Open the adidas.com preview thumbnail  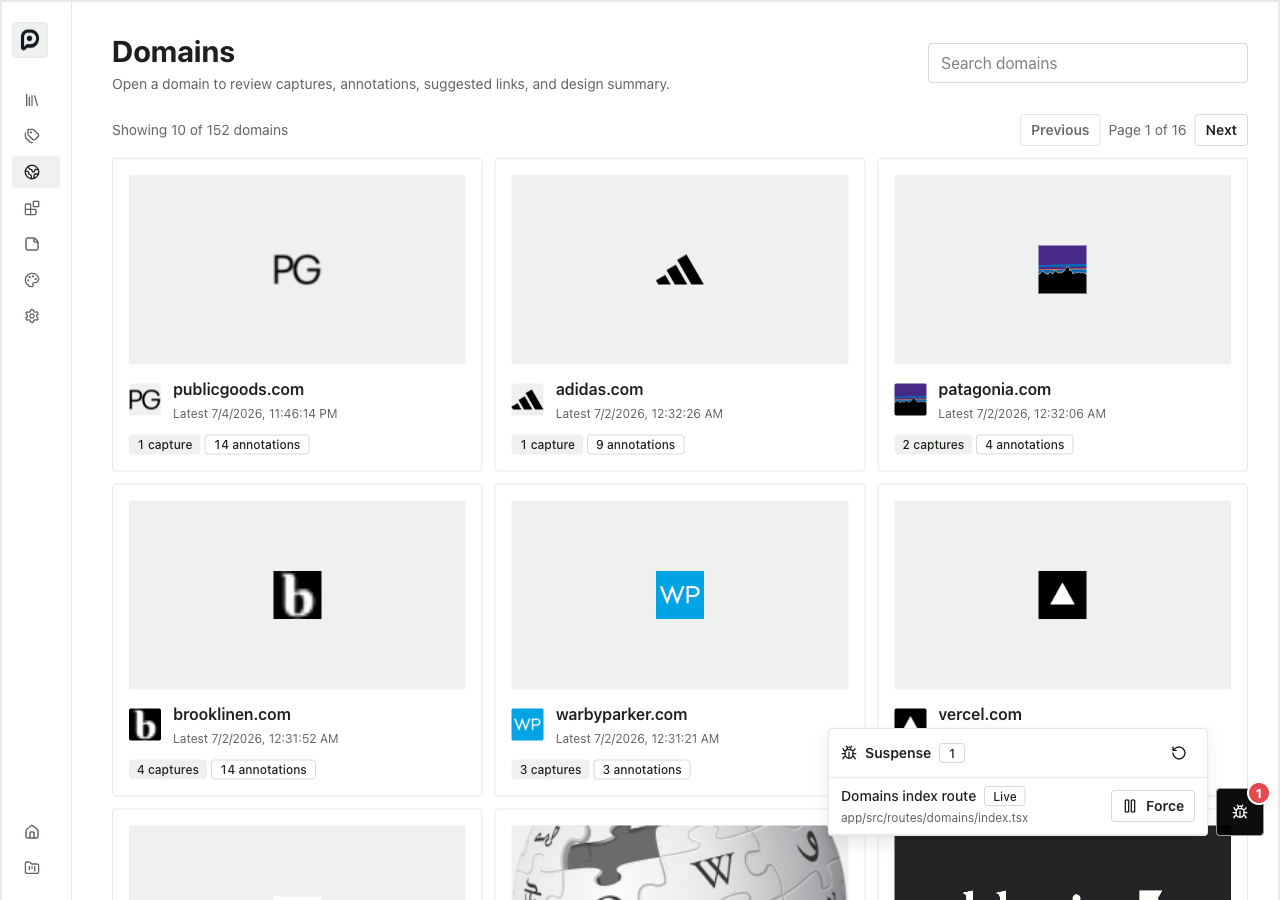pos(680,270)
